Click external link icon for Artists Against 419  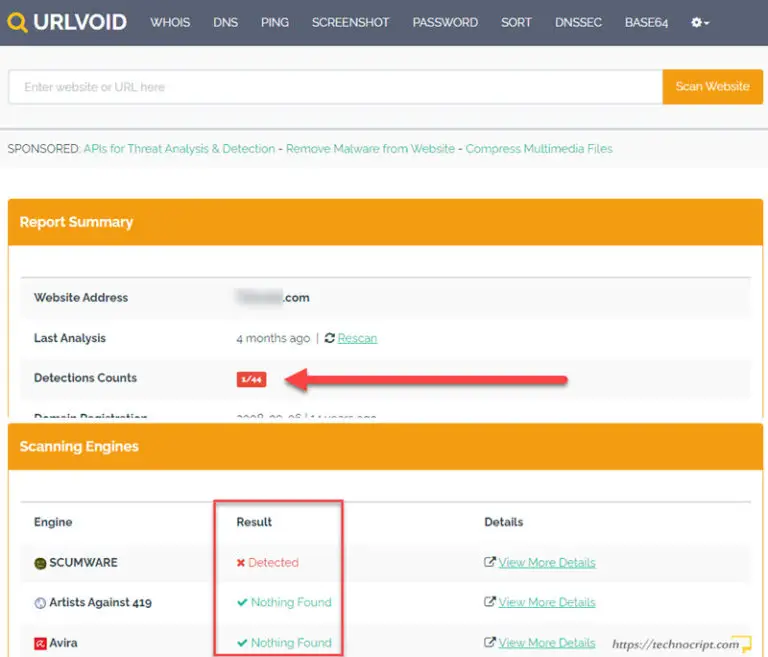coord(489,602)
